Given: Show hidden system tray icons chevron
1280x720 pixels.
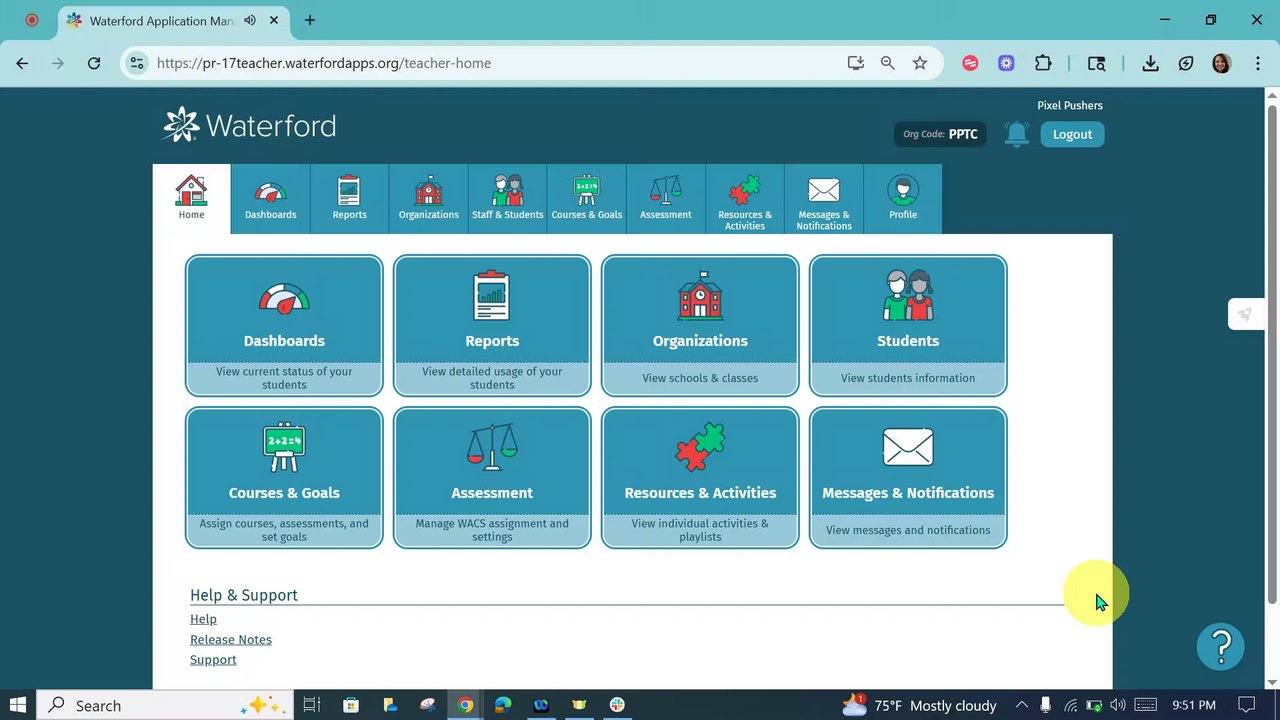Looking at the screenshot, I should tap(1022, 705).
